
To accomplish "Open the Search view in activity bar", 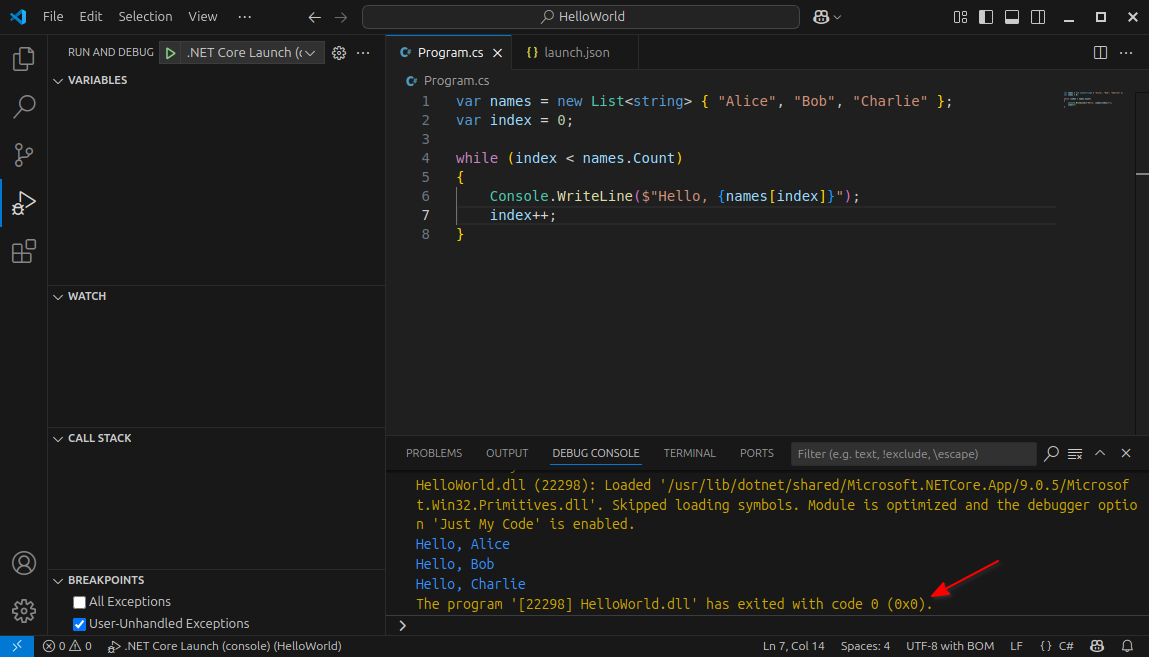I will (23, 107).
